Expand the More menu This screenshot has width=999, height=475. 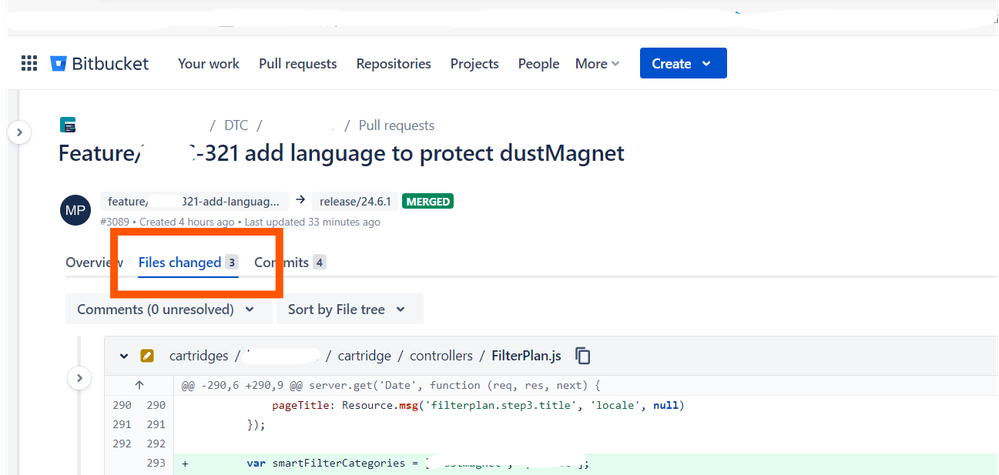click(597, 64)
